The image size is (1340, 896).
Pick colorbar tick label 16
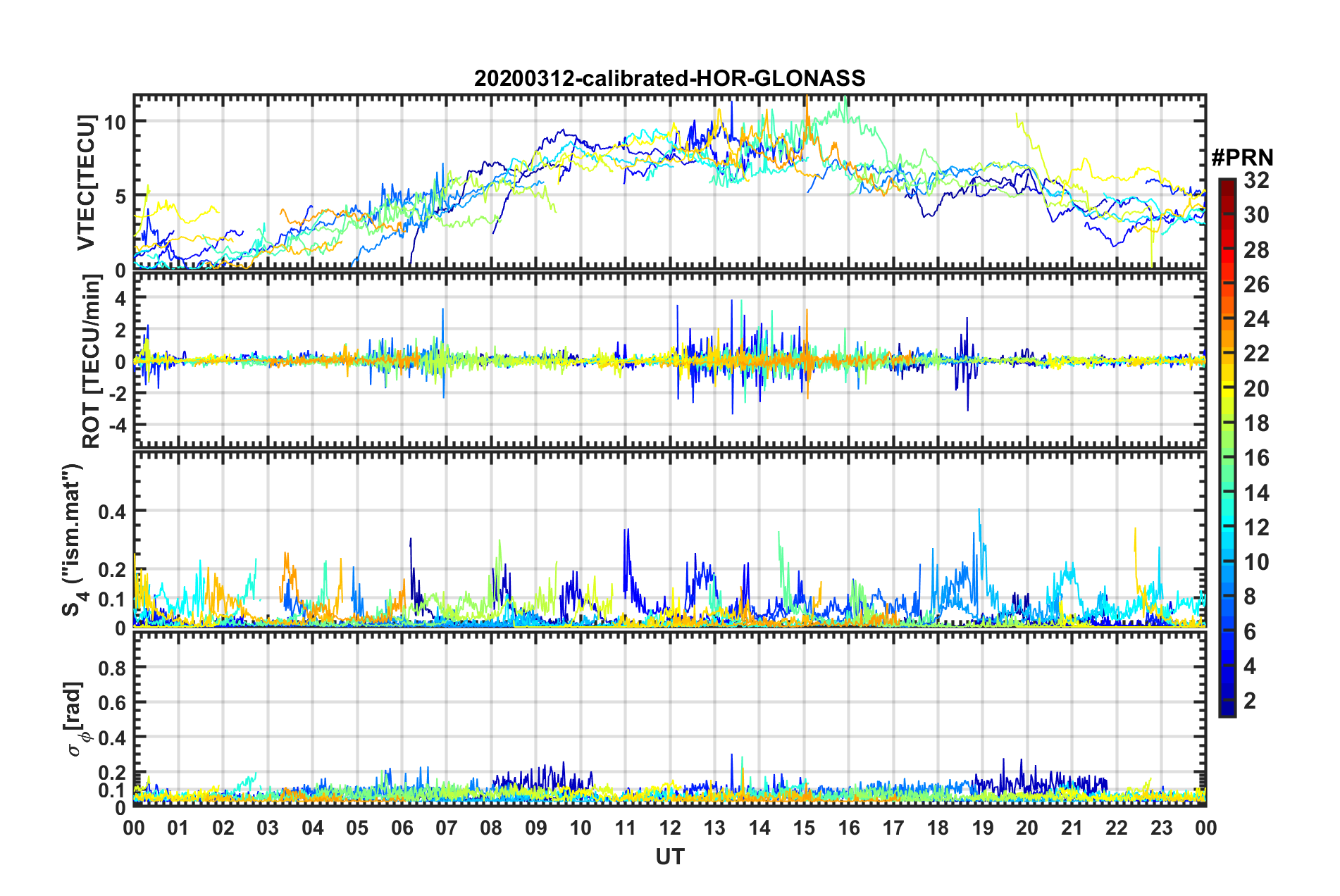[1256, 458]
